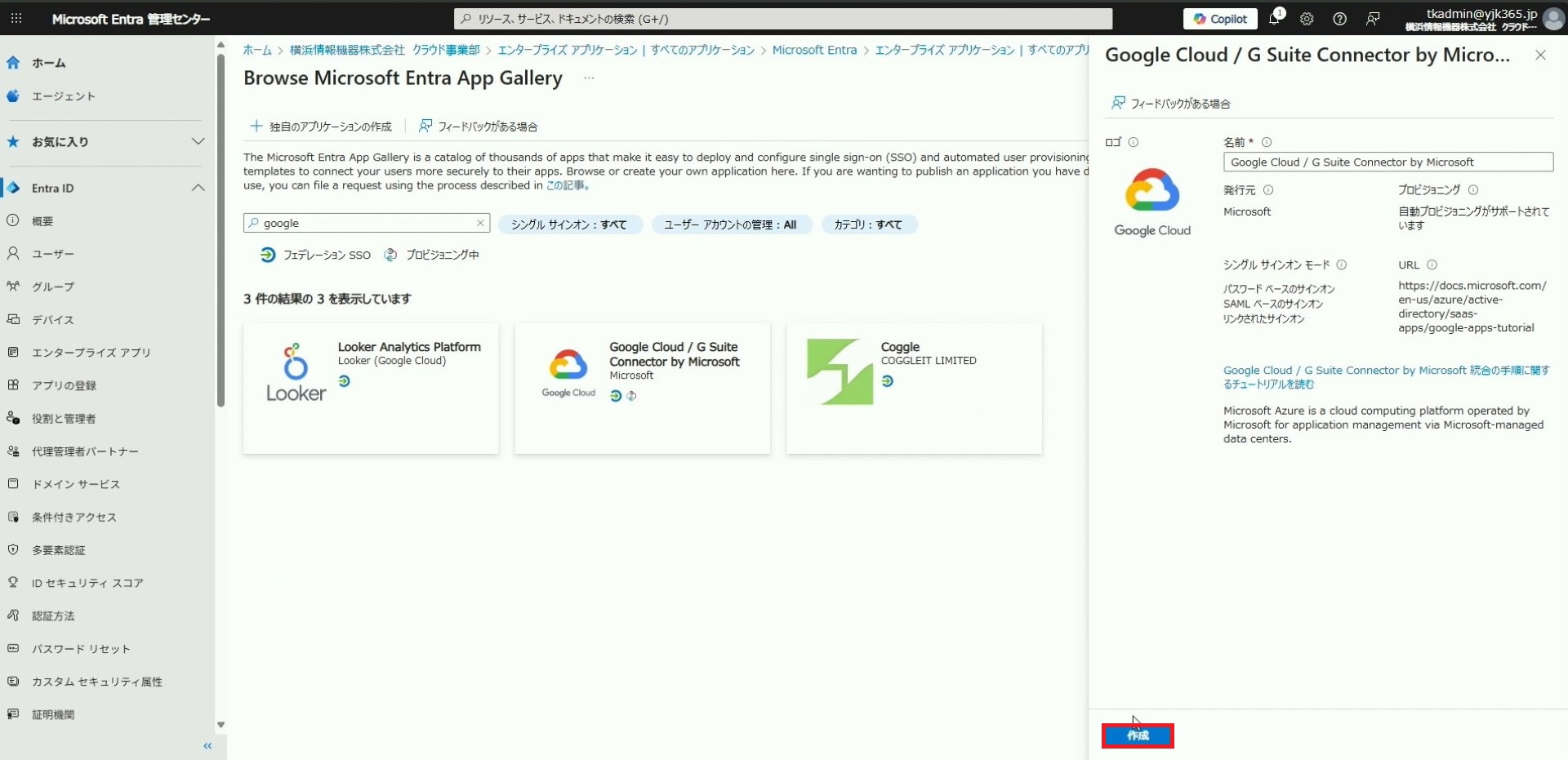1568x760 pixels.
Task: Click the help question mark icon
Action: (1339, 19)
